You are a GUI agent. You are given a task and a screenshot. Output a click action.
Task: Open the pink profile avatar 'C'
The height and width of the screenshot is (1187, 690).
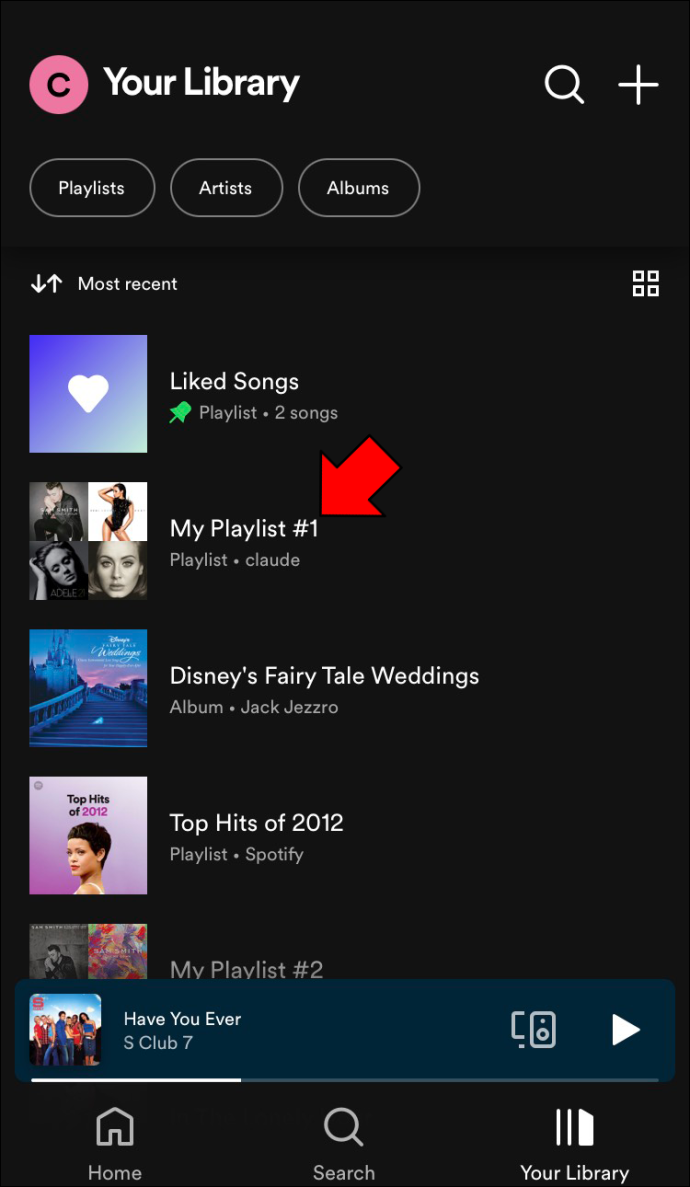(58, 84)
